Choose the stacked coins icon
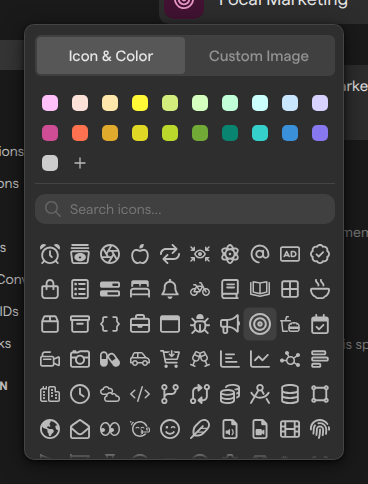Viewport: 368px width, 484px height. 230,394
